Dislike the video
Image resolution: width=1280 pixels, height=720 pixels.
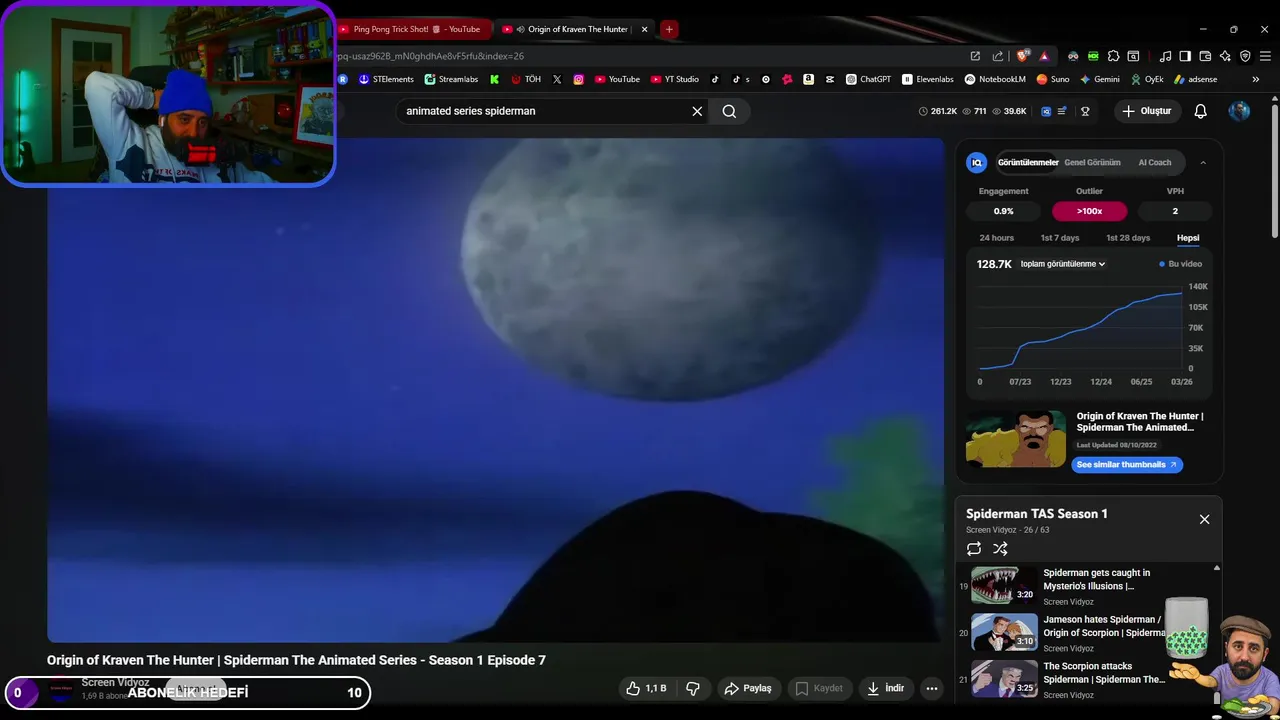693,688
